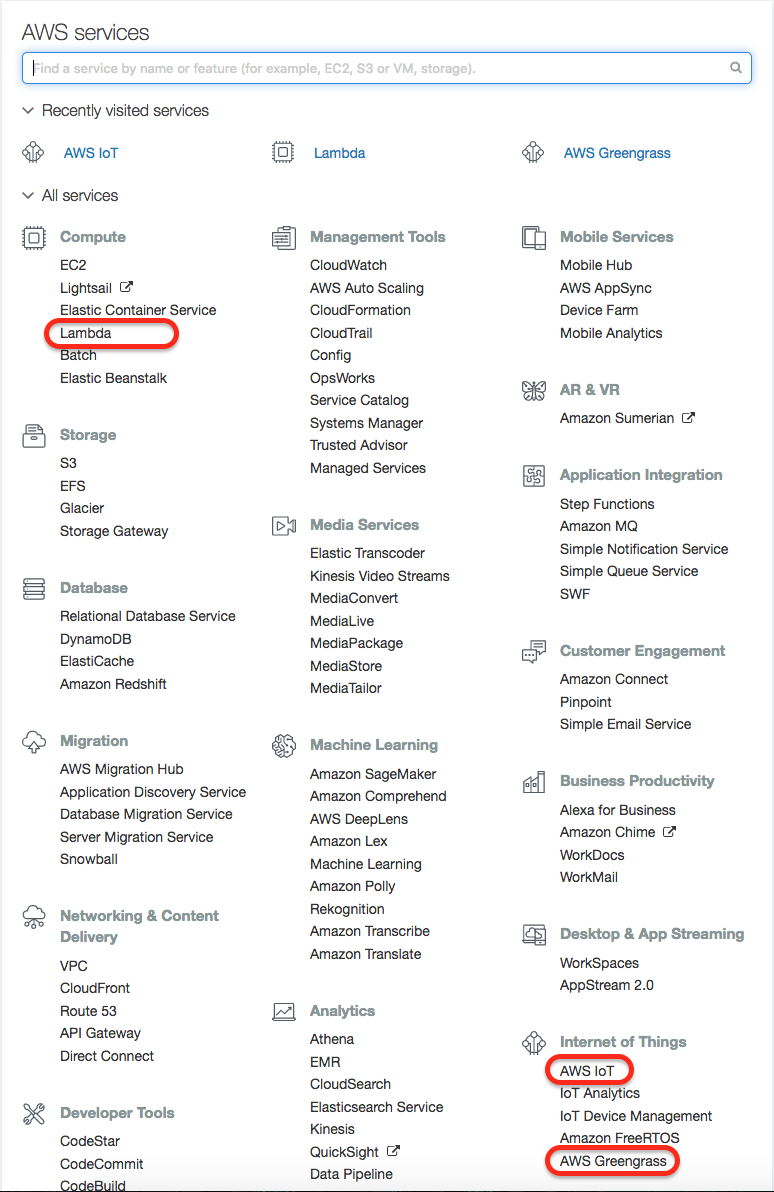
Task: Click the Media Services video icon
Action: pyautogui.click(x=284, y=526)
